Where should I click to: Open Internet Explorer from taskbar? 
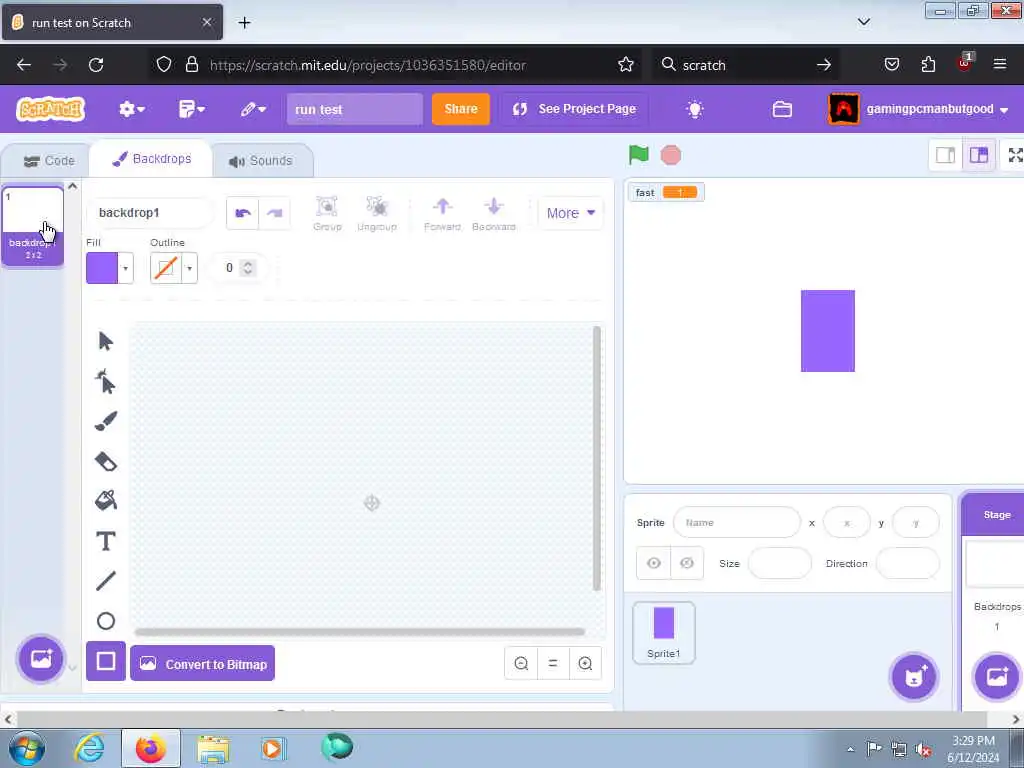click(90, 748)
